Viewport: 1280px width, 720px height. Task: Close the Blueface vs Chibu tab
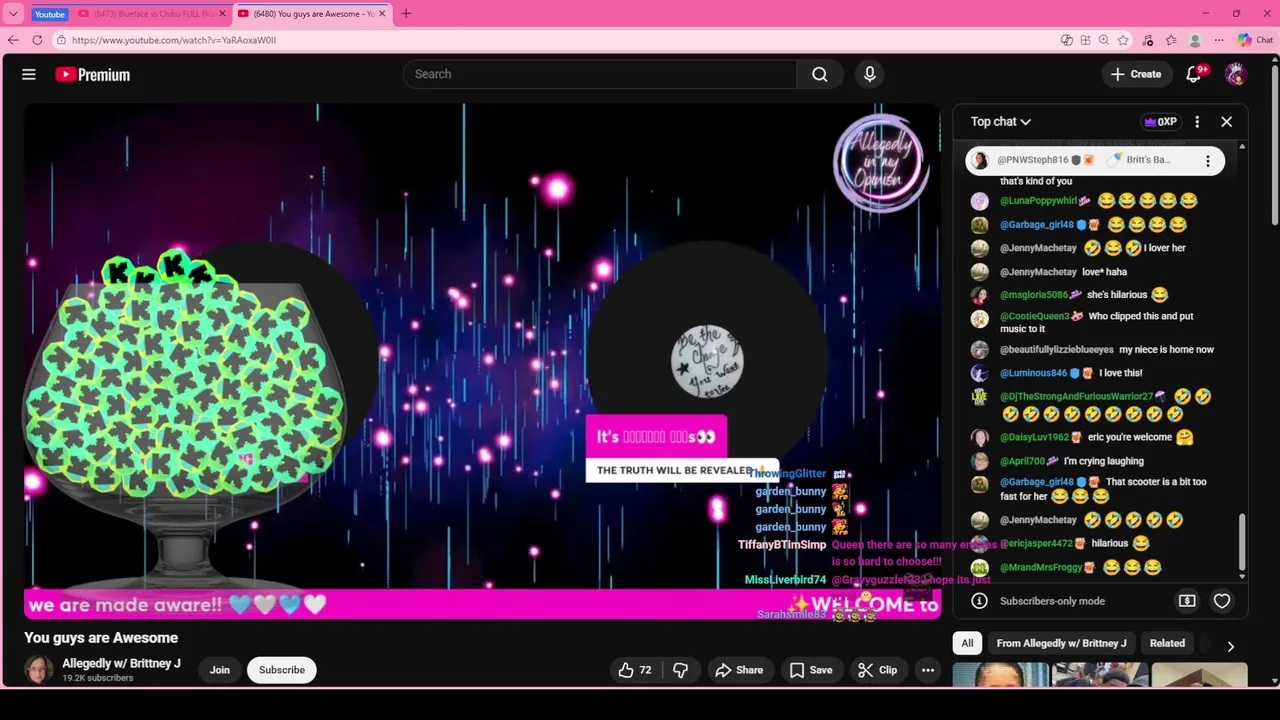[222, 14]
